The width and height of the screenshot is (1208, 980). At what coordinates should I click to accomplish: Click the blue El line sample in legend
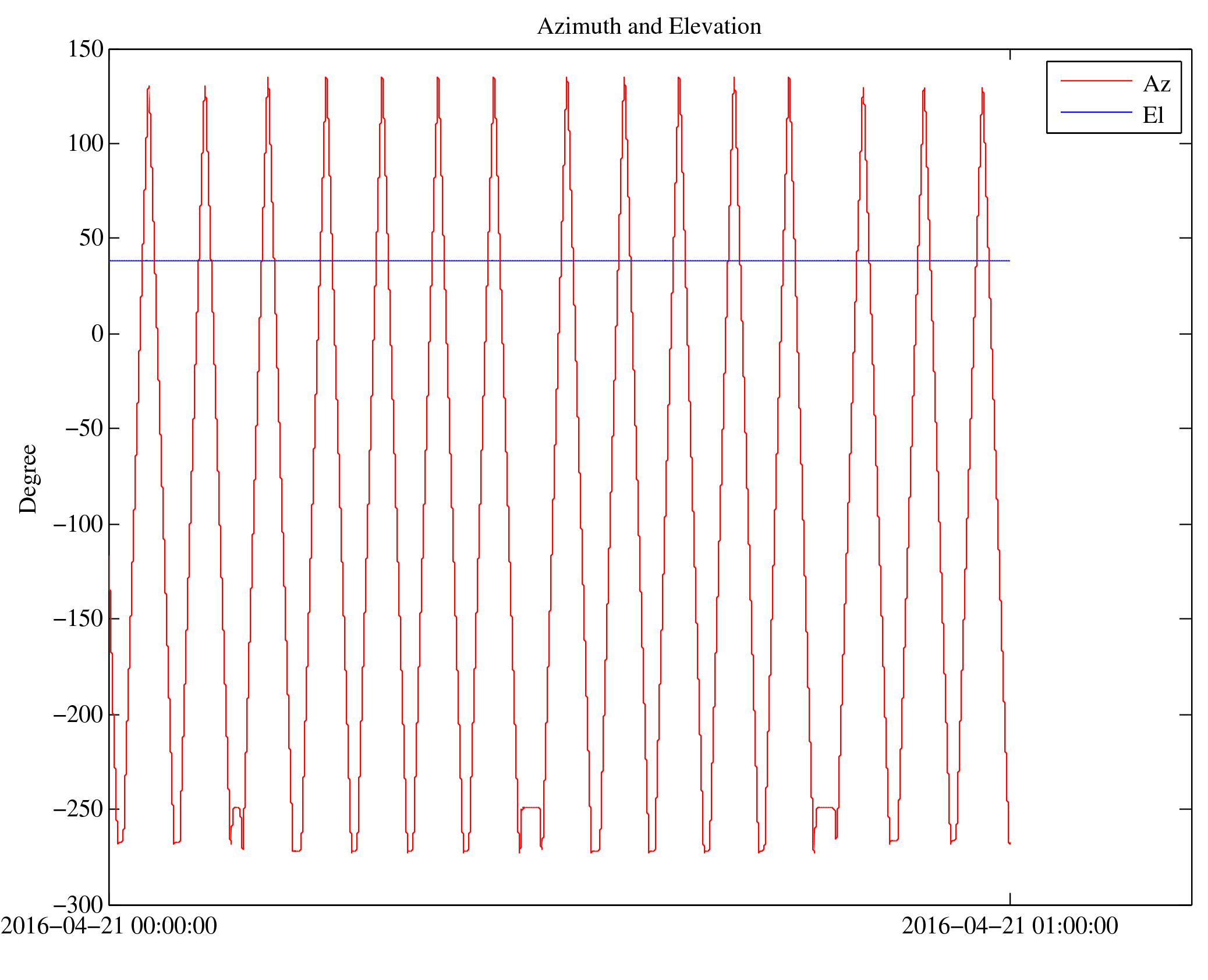pyautogui.click(x=1096, y=112)
